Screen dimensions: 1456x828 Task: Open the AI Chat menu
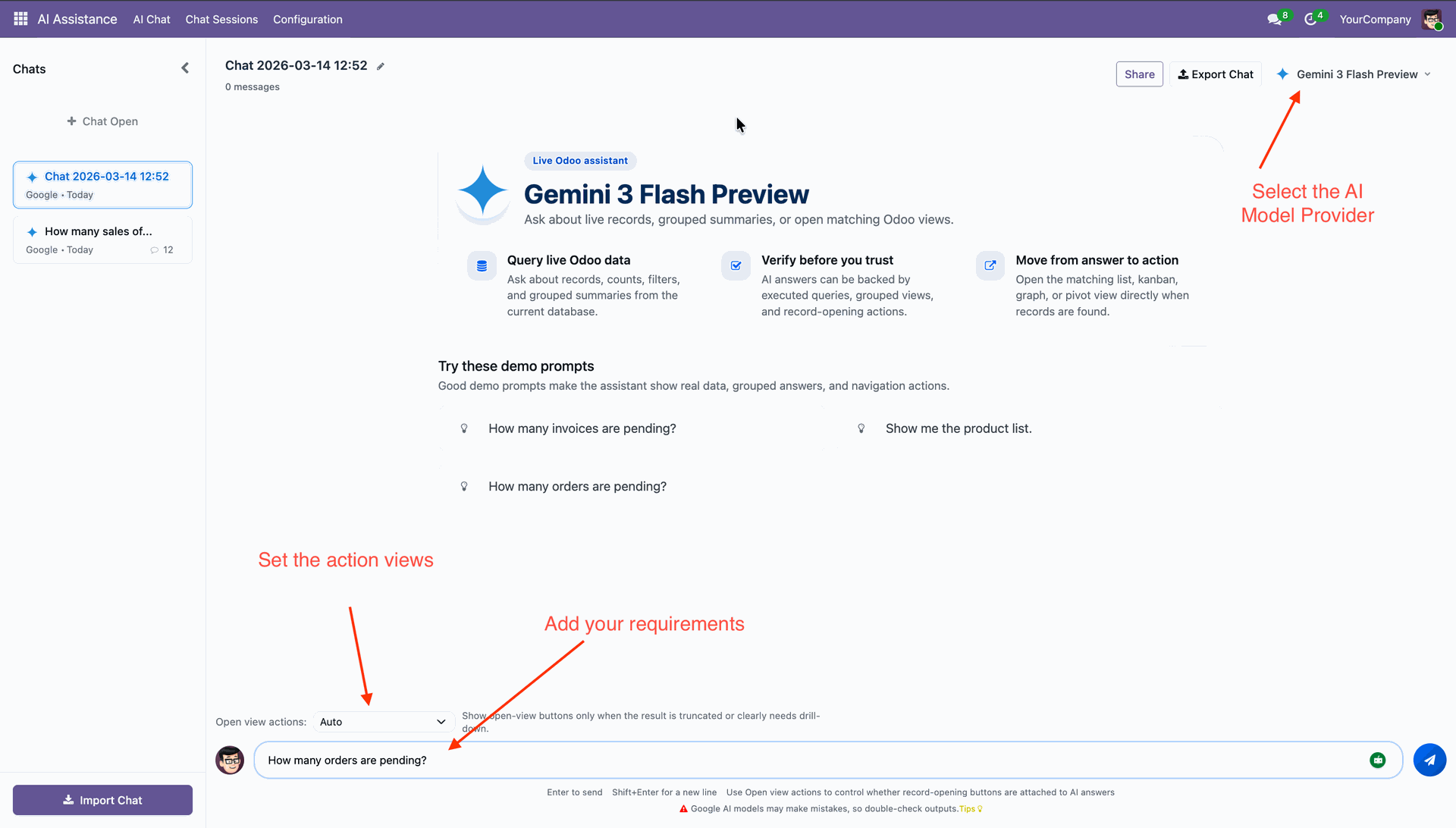tap(152, 19)
